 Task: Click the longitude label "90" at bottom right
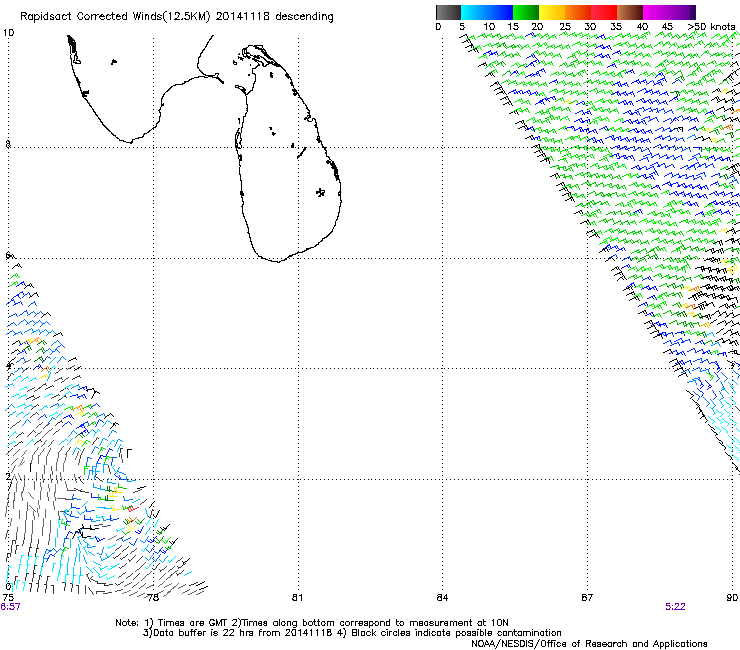click(x=732, y=598)
